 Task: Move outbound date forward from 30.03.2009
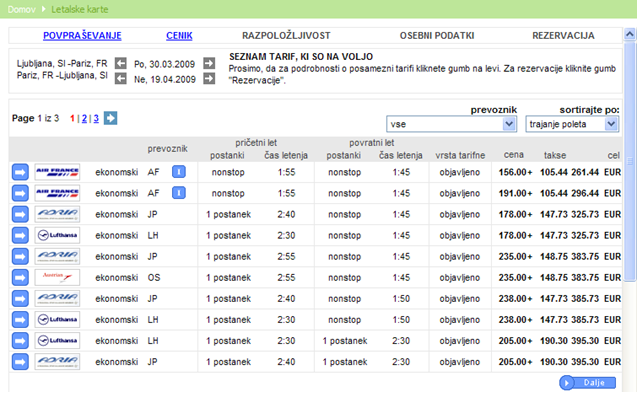[209, 63]
